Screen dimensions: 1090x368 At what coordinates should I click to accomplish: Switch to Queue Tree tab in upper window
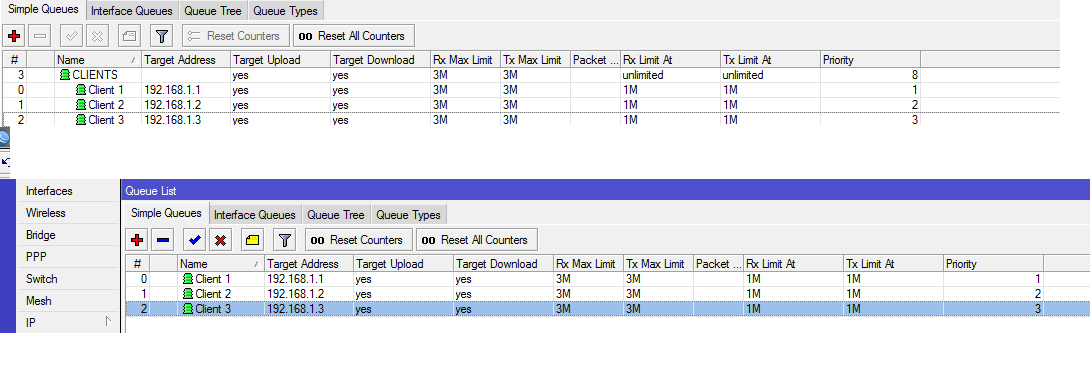(213, 11)
